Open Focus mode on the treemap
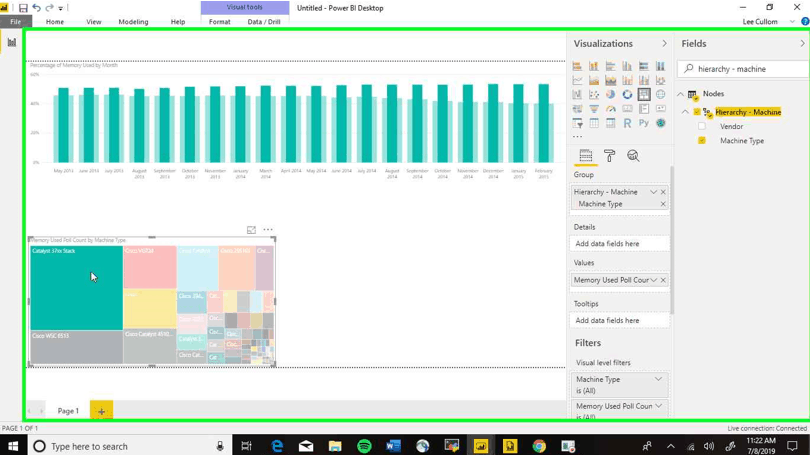 pos(251,230)
